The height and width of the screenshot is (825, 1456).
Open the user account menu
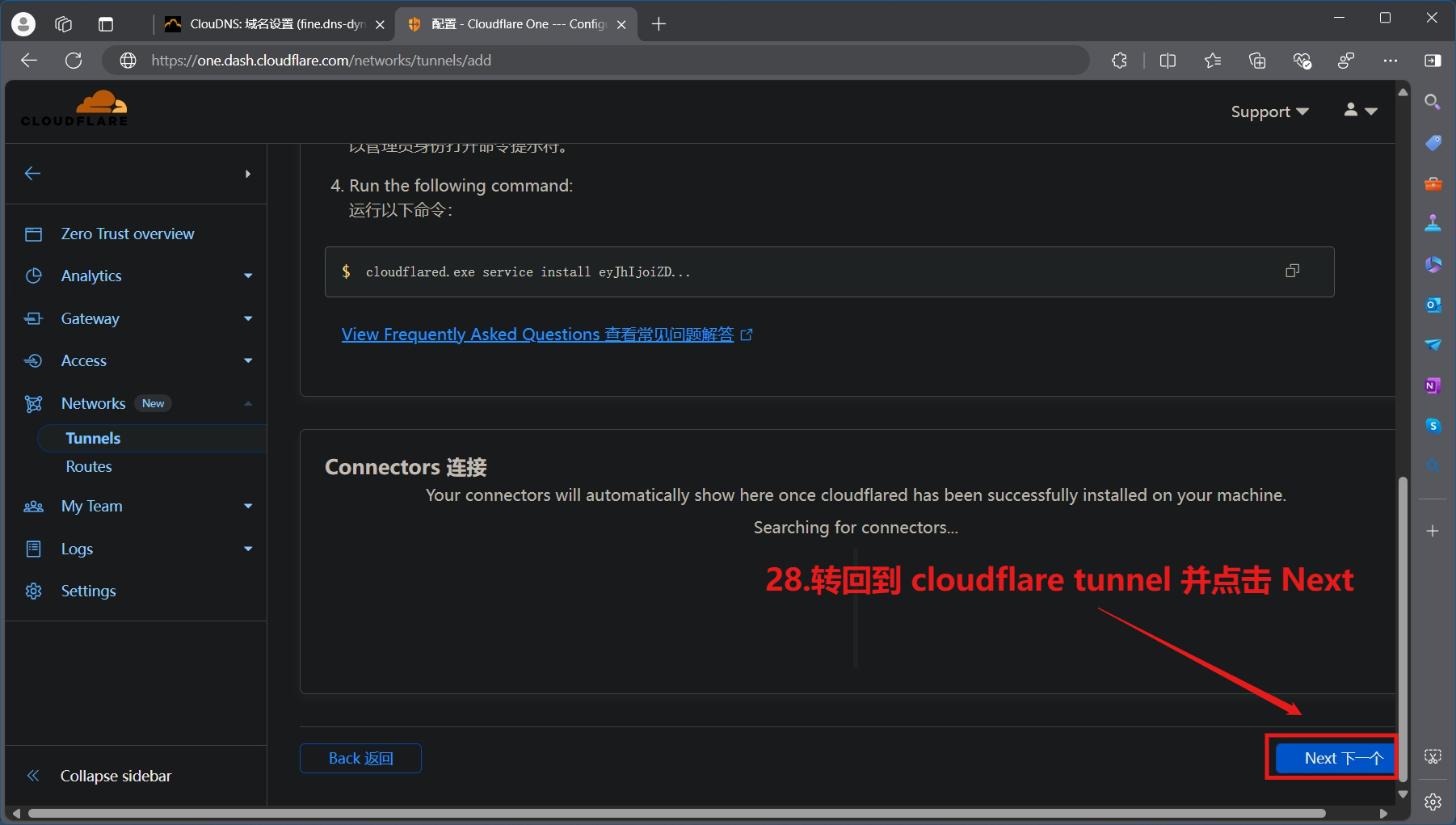click(x=1361, y=111)
